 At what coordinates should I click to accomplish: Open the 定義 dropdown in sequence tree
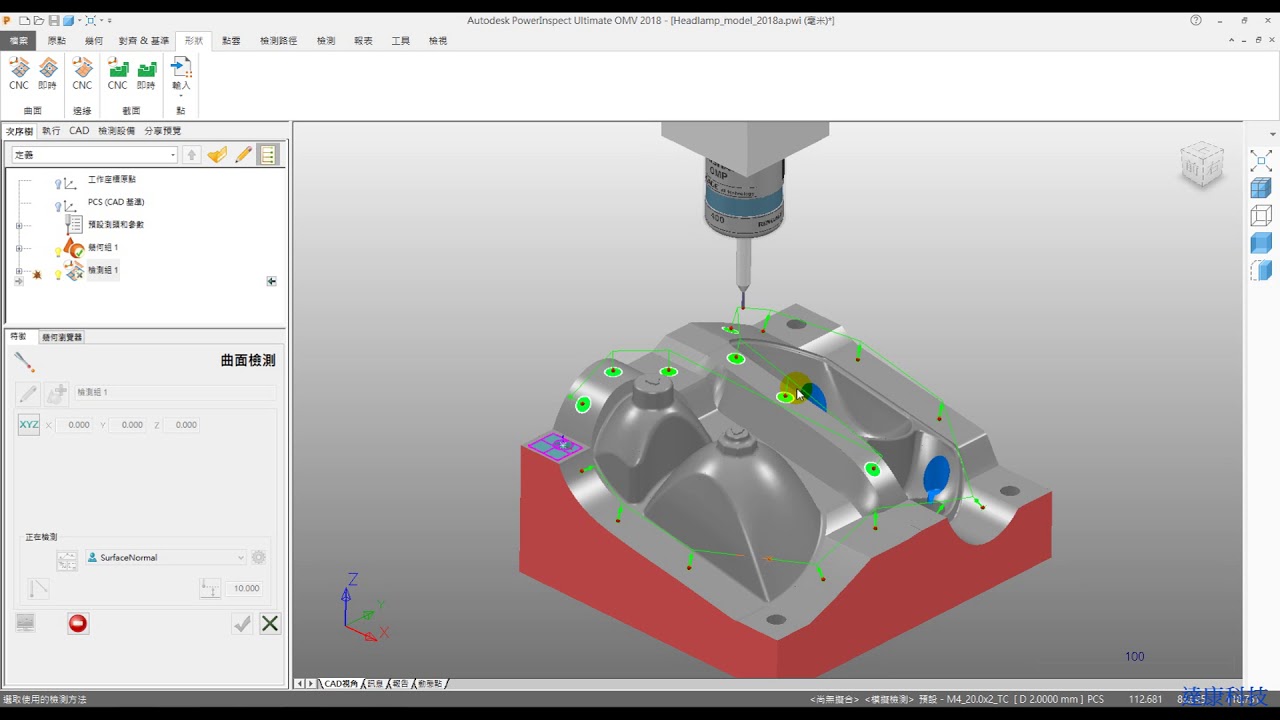(95, 155)
